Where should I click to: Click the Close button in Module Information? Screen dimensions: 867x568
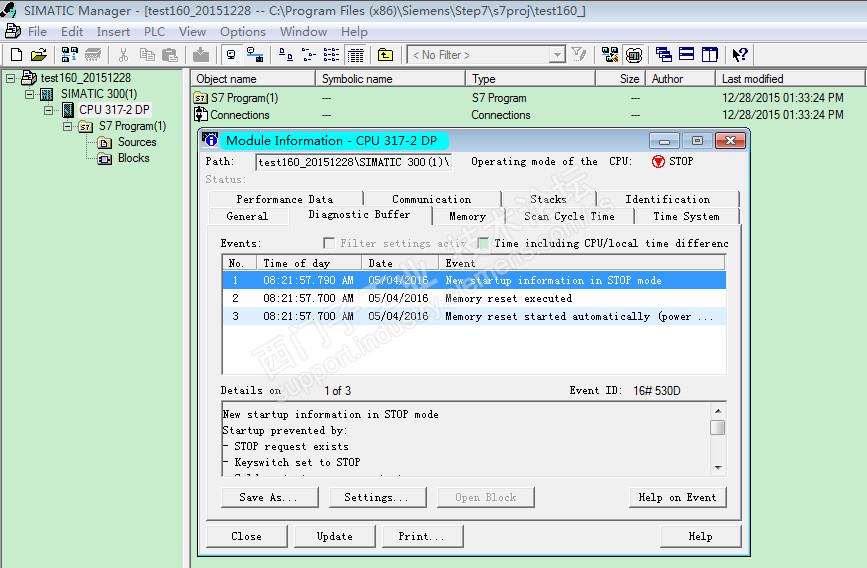[247, 536]
